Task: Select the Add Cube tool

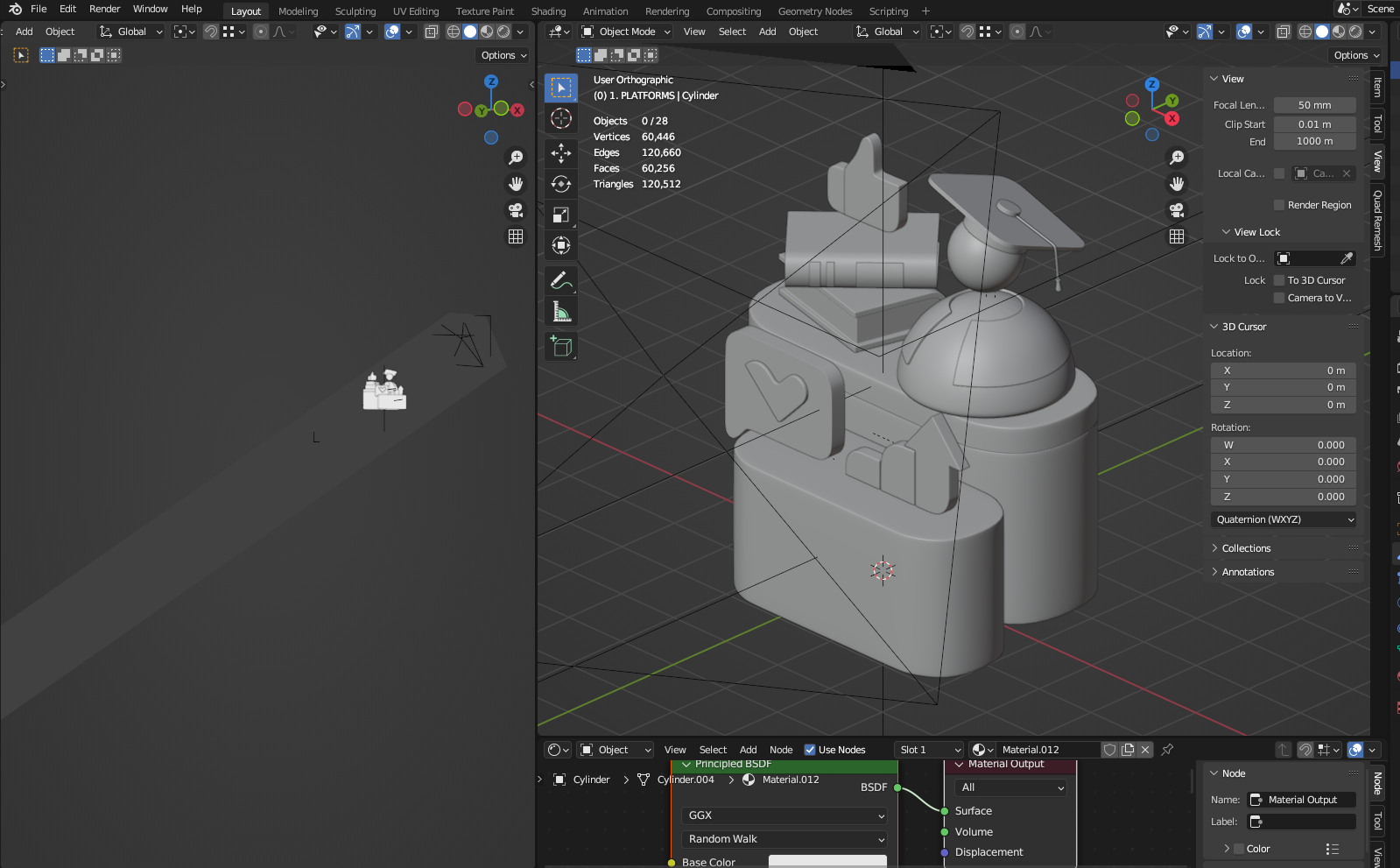Action: pyautogui.click(x=561, y=347)
